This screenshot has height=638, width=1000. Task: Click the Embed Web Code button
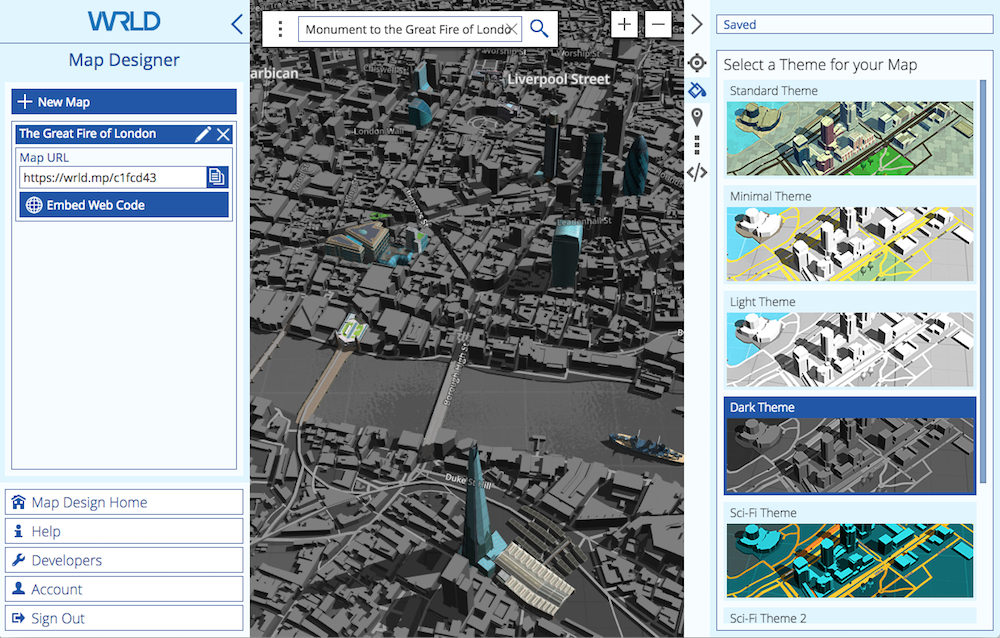point(124,205)
